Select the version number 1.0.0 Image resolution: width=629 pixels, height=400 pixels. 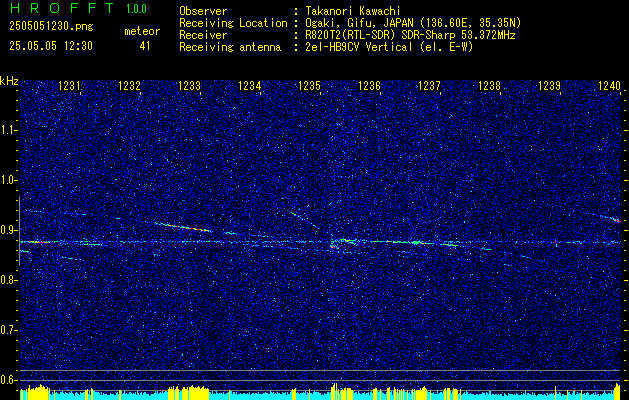(x=136, y=8)
